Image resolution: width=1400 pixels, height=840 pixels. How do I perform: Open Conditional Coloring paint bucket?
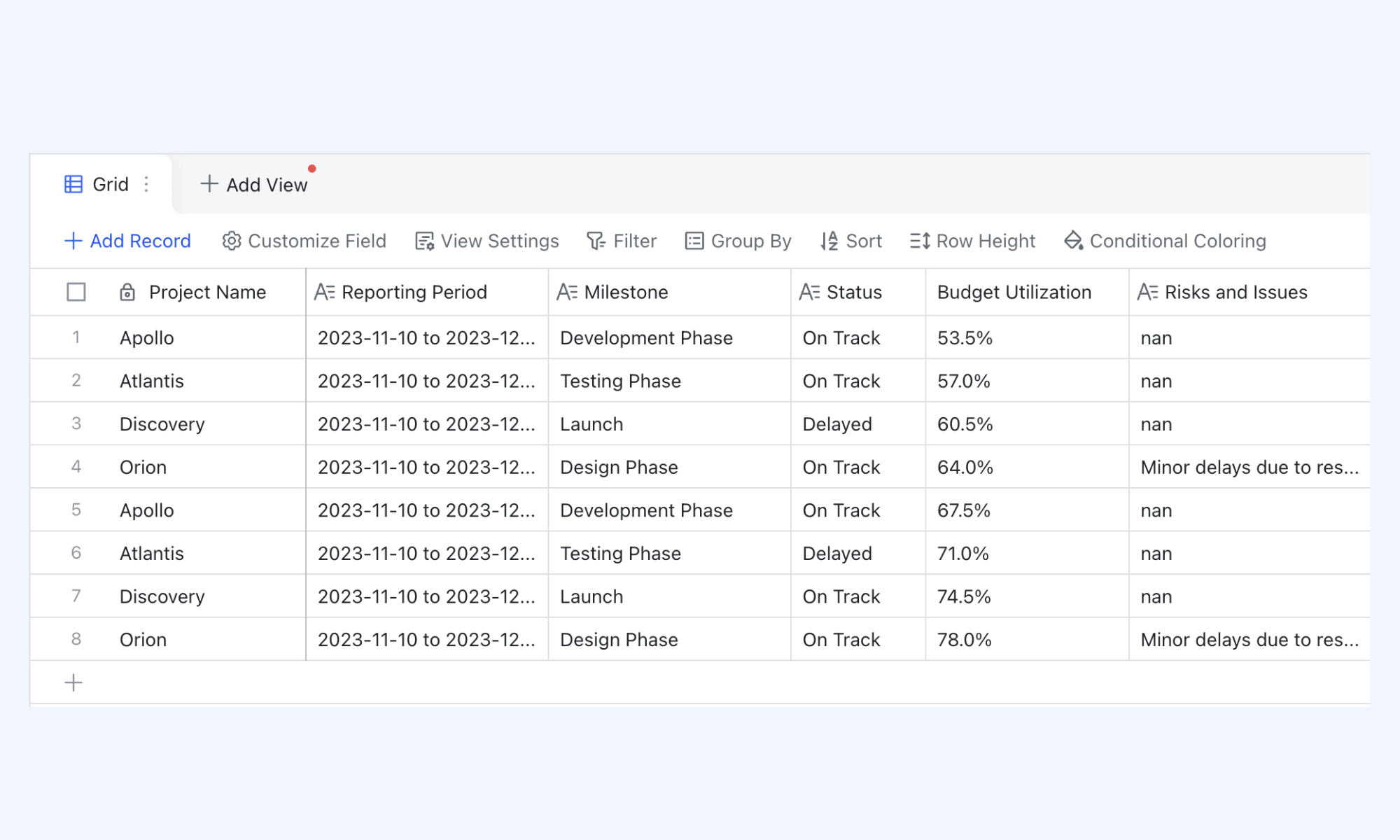[x=1074, y=241]
